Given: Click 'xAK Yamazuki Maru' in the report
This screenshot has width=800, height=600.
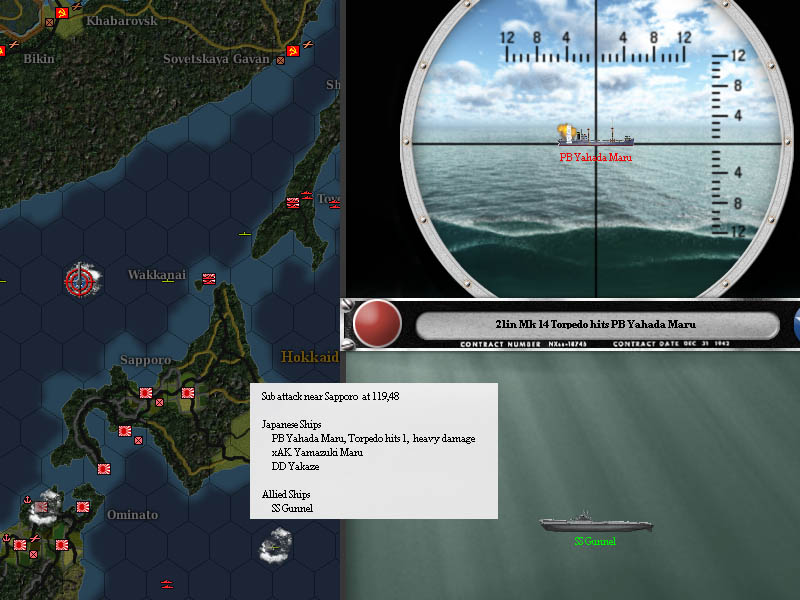Looking at the screenshot, I should 317,453.
